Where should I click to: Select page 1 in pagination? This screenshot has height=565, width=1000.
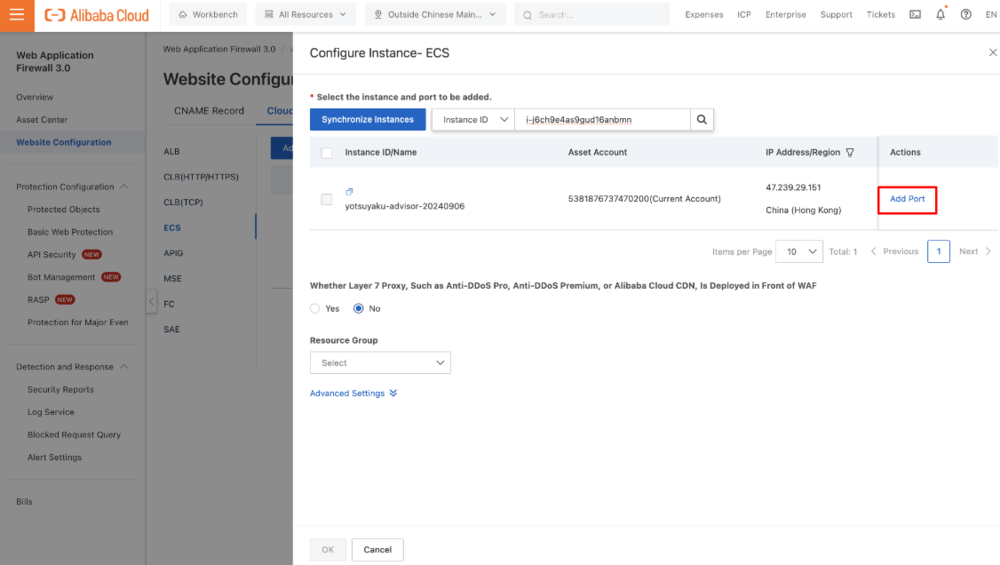coord(938,251)
